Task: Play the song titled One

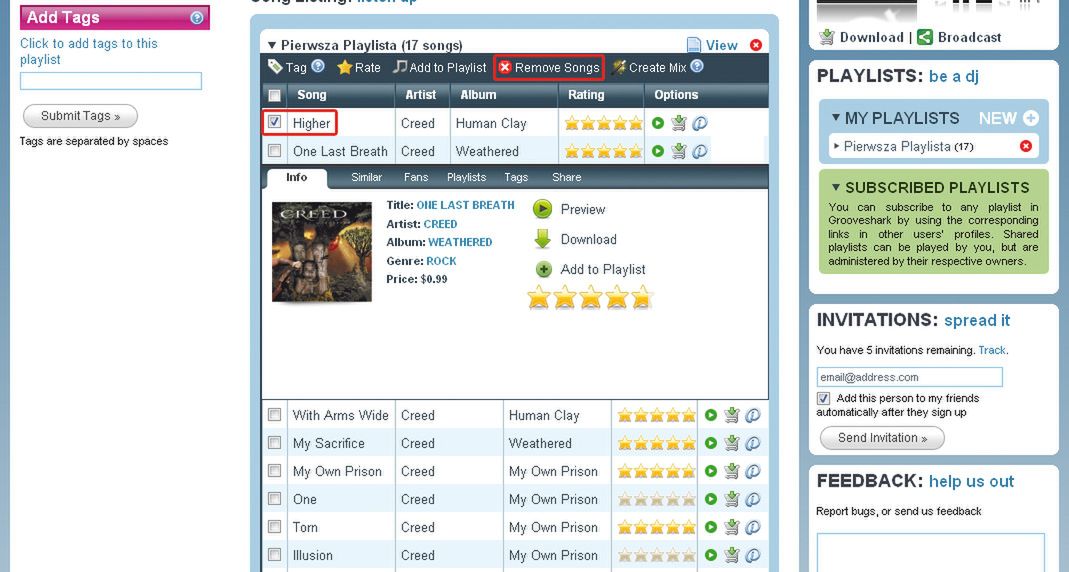Action: point(711,499)
